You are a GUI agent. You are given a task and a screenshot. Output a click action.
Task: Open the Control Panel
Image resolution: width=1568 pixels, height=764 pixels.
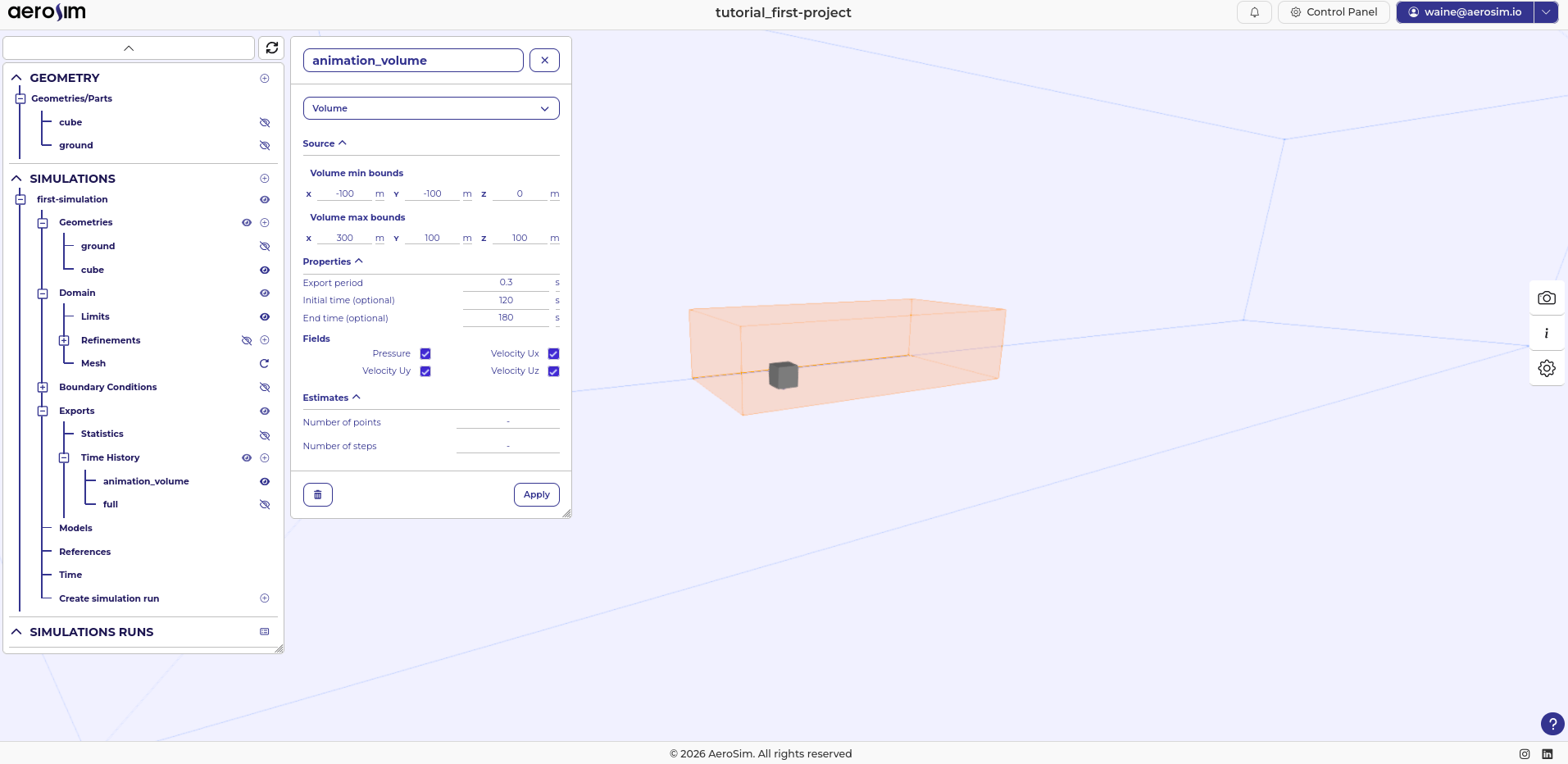tap(1334, 11)
